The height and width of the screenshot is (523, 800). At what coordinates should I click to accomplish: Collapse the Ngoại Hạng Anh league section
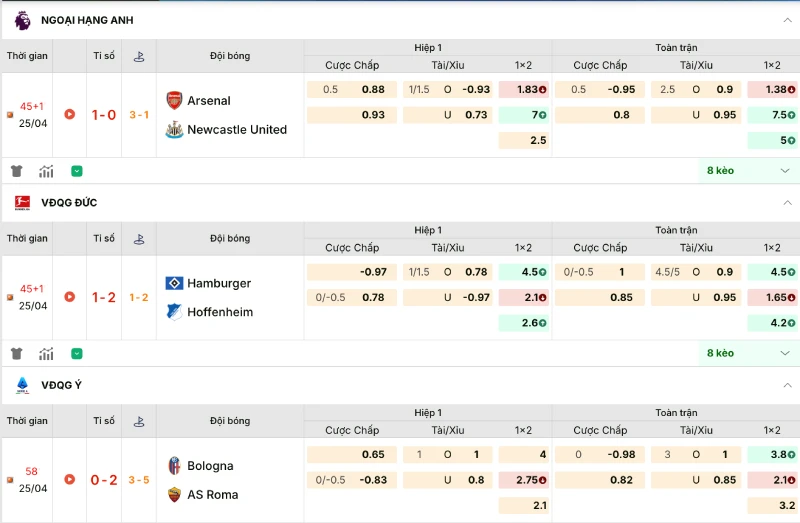pyautogui.click(x=786, y=20)
